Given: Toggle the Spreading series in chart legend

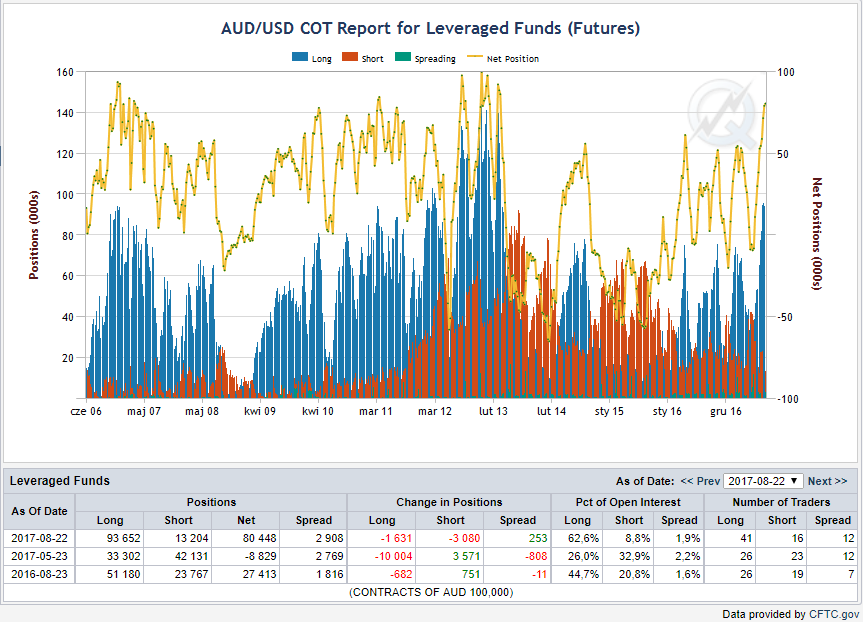Looking at the screenshot, I should click(x=425, y=58).
